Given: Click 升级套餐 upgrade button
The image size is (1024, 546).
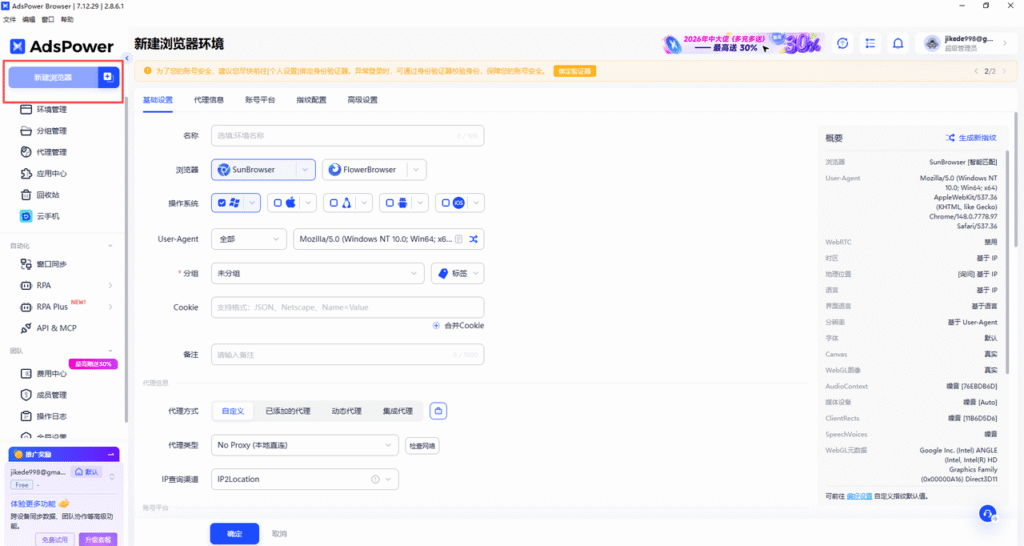Looking at the screenshot, I should (98, 539).
